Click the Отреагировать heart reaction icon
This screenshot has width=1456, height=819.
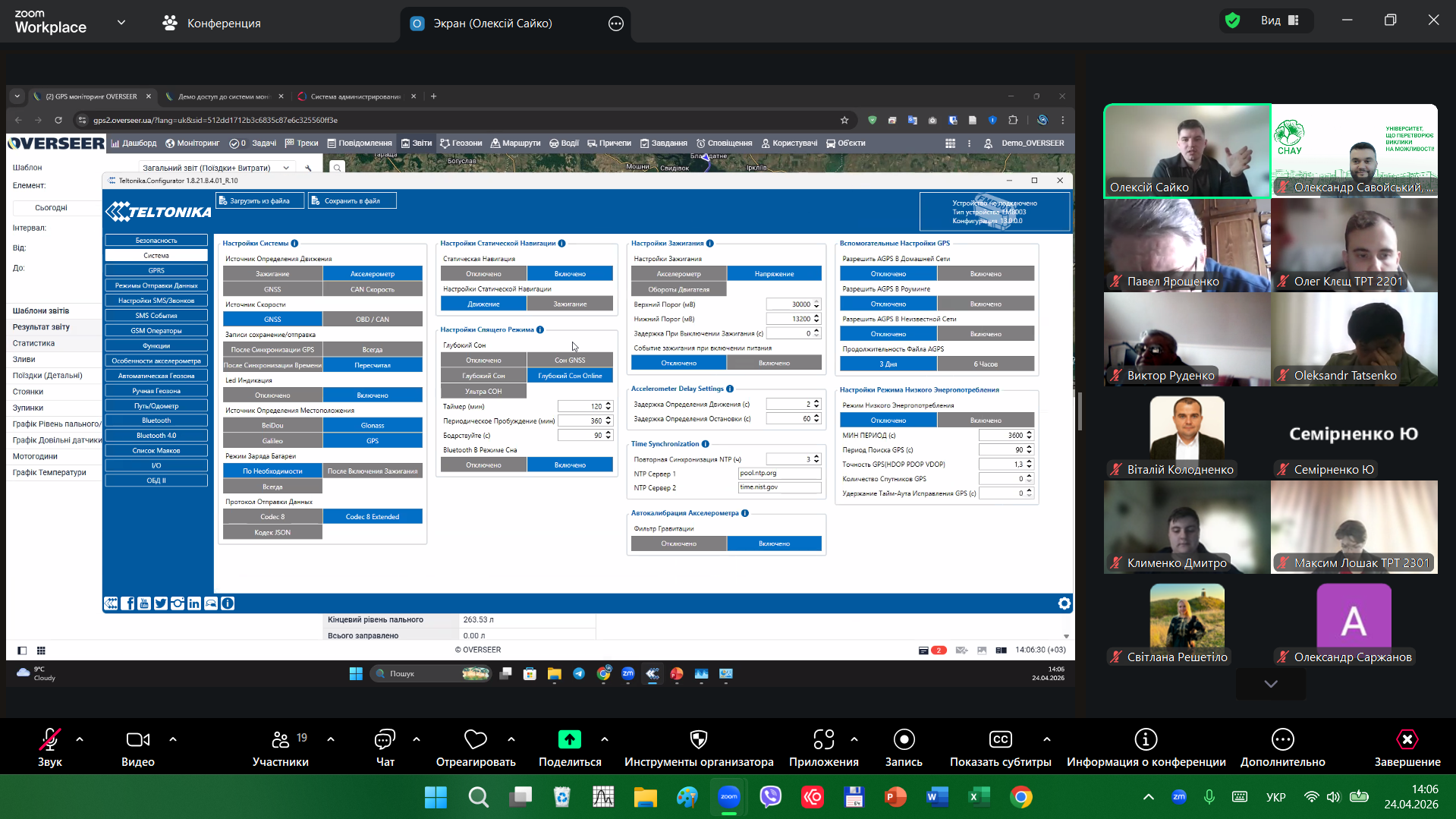click(x=475, y=740)
